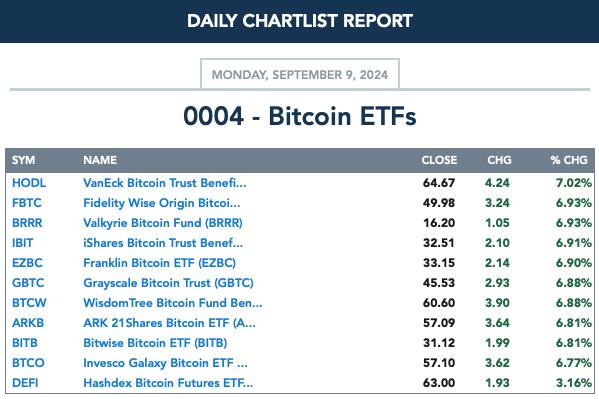599x399 pixels.
Task: Select the ARKB ticker symbol
Action: pos(28,323)
